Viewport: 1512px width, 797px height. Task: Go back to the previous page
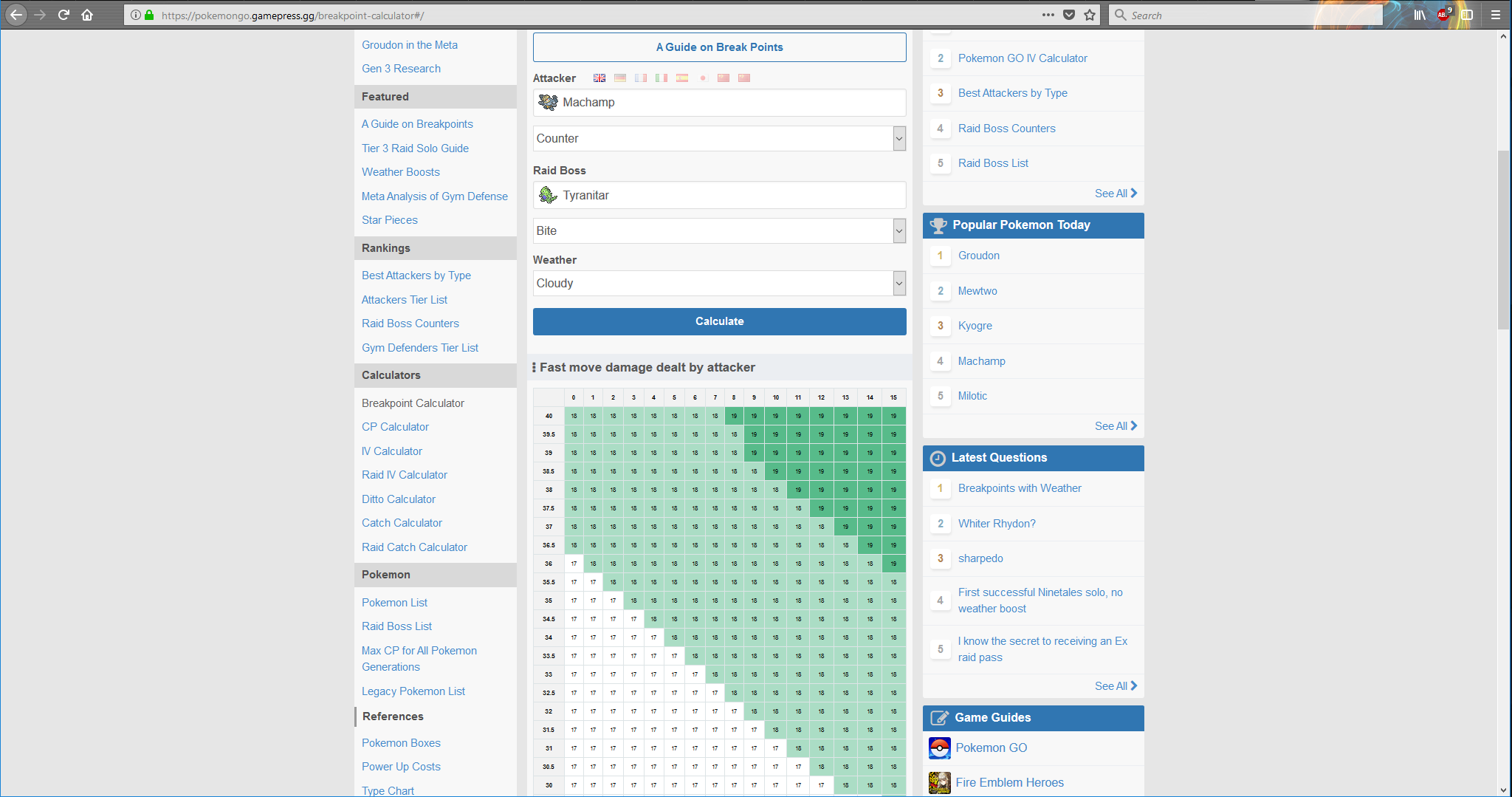(16, 15)
